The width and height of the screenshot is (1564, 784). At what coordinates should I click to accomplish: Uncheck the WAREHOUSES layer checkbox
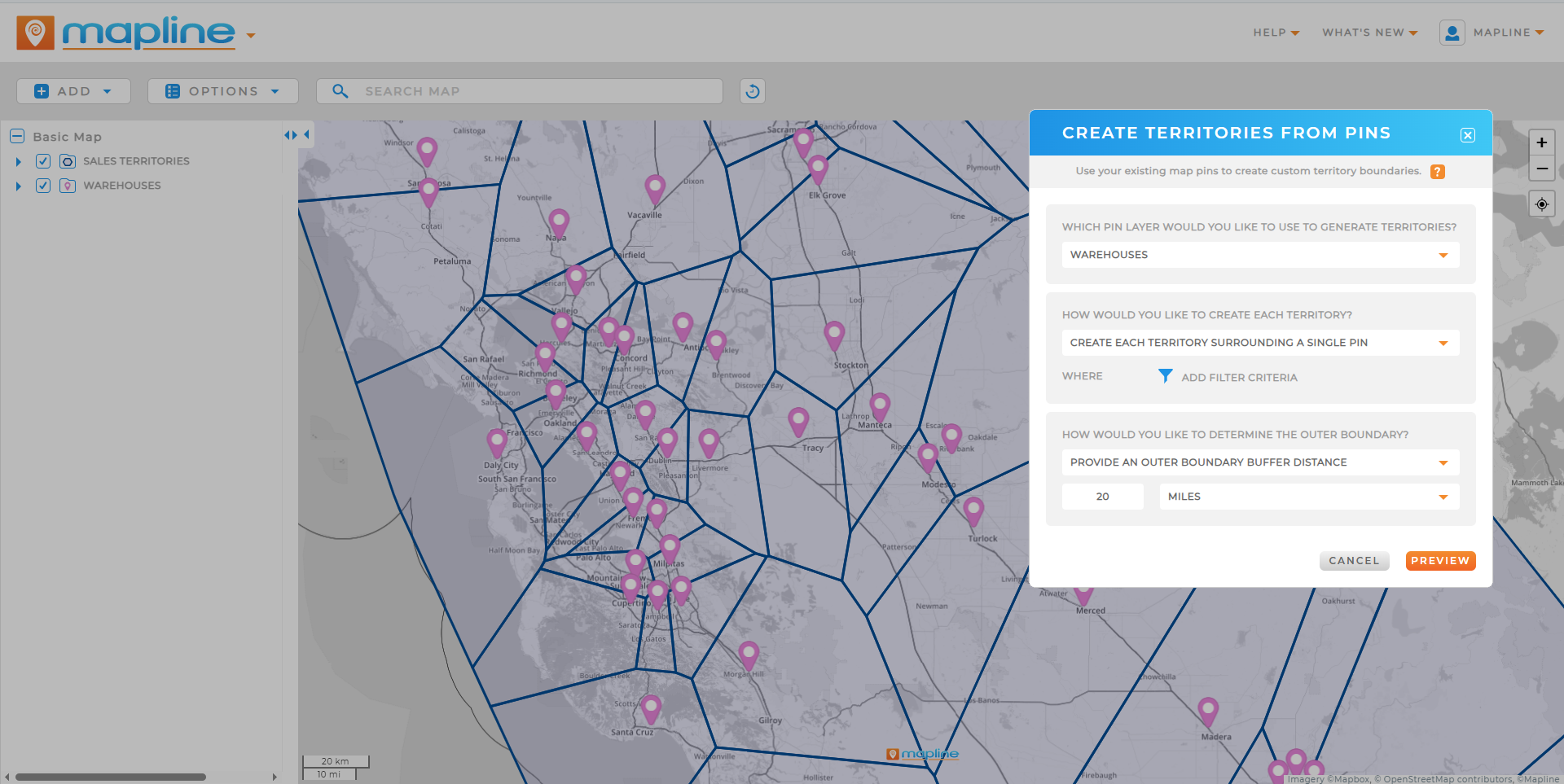[x=42, y=186]
